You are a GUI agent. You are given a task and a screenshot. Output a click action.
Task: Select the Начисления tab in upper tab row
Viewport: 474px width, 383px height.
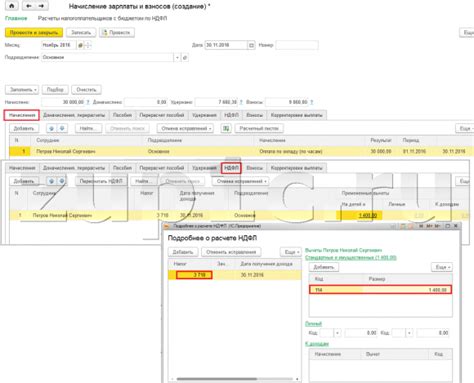pos(22,115)
